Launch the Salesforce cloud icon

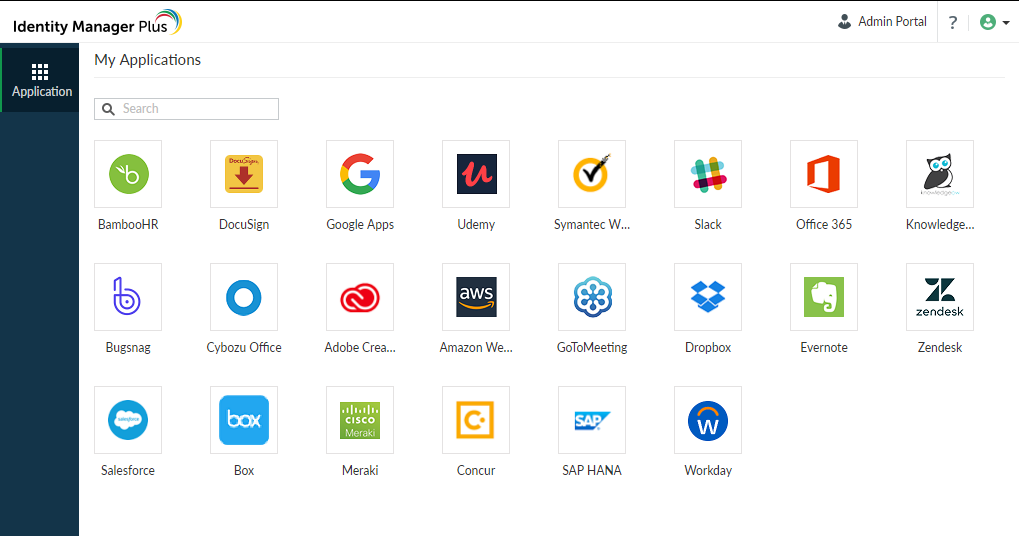[128, 420]
